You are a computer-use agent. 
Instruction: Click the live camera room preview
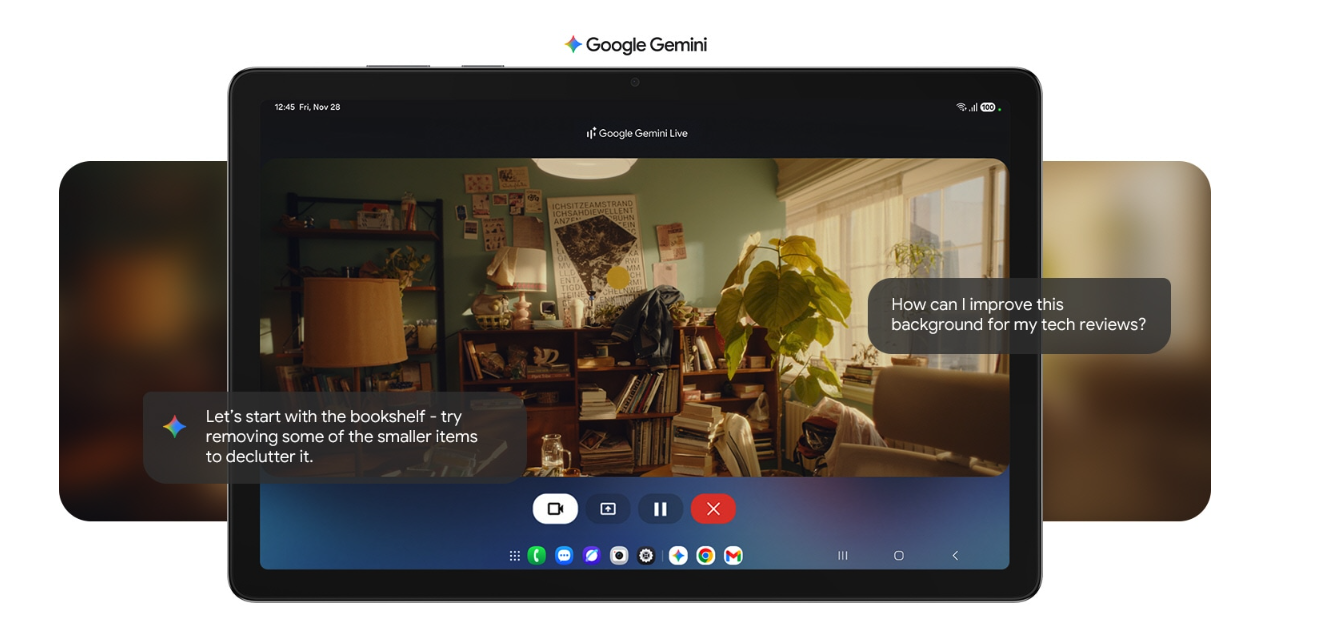pyautogui.click(x=634, y=317)
